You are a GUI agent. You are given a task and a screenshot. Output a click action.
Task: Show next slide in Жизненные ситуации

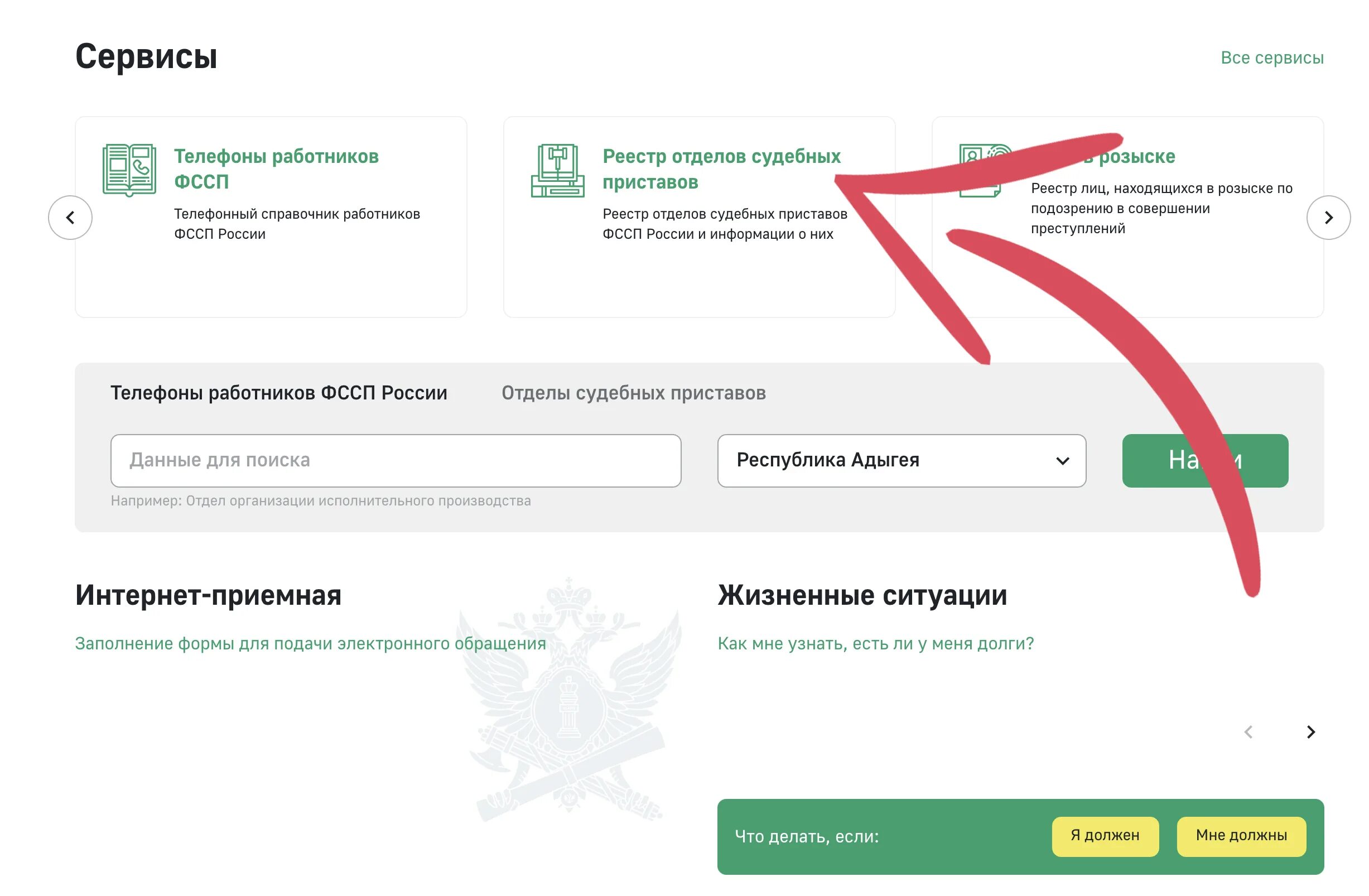(x=1310, y=731)
